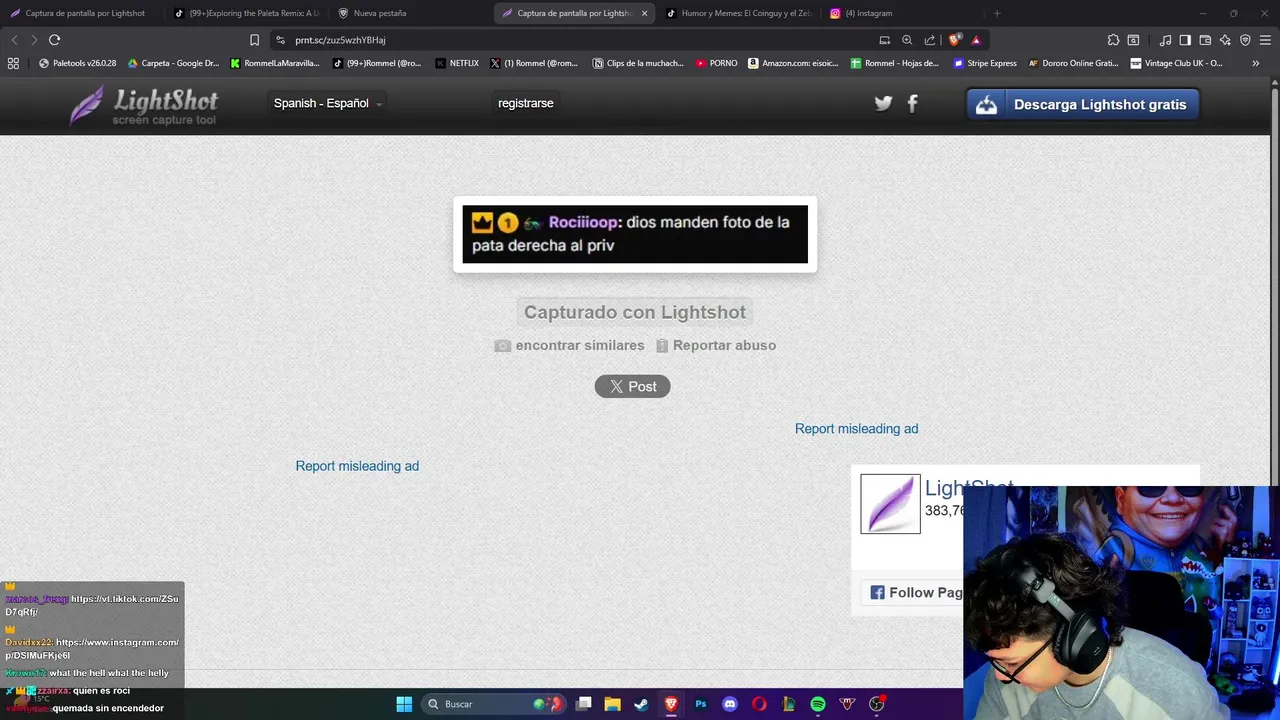This screenshot has height=720, width=1280.
Task: Open the Brave Wallet icon
Action: tap(1205, 40)
